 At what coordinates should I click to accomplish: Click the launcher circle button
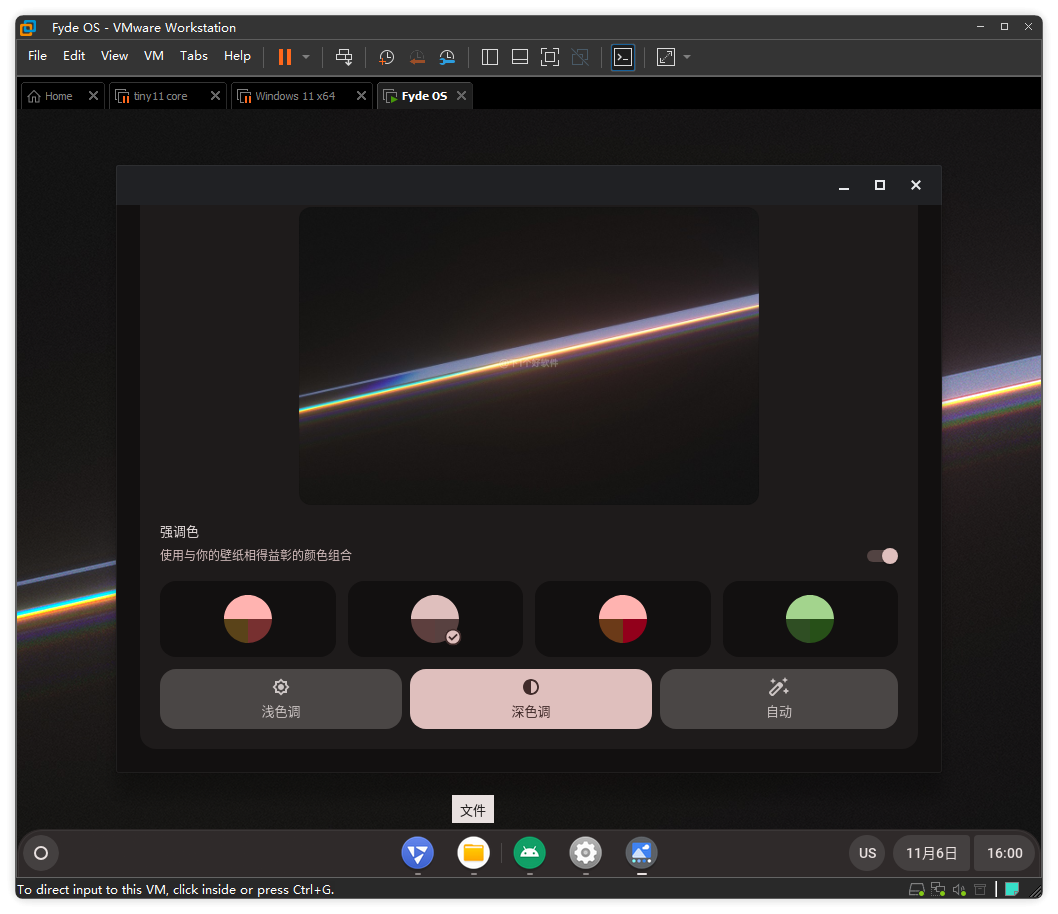41,853
